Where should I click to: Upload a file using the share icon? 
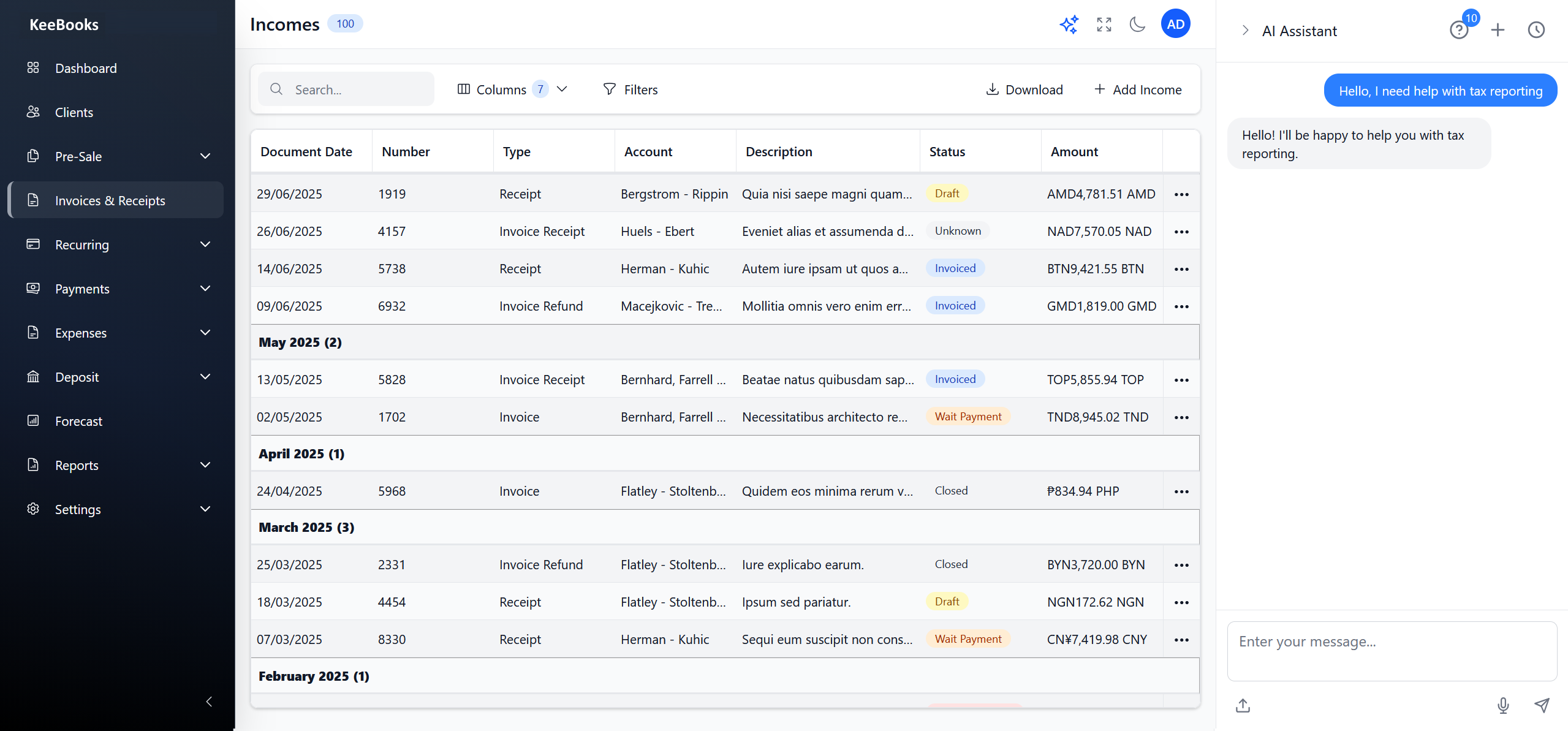click(1242, 705)
